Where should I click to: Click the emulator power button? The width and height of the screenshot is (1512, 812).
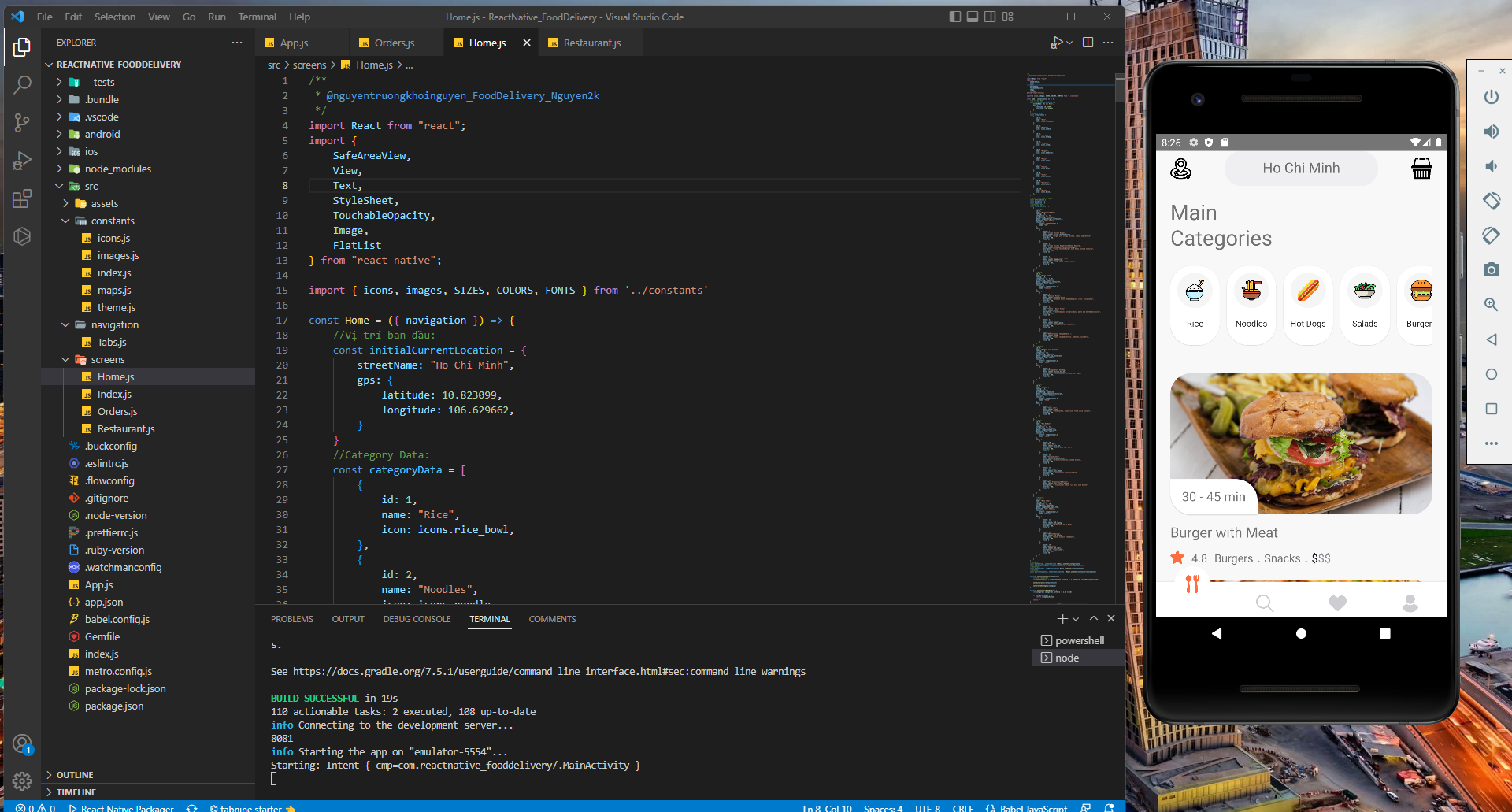point(1491,97)
